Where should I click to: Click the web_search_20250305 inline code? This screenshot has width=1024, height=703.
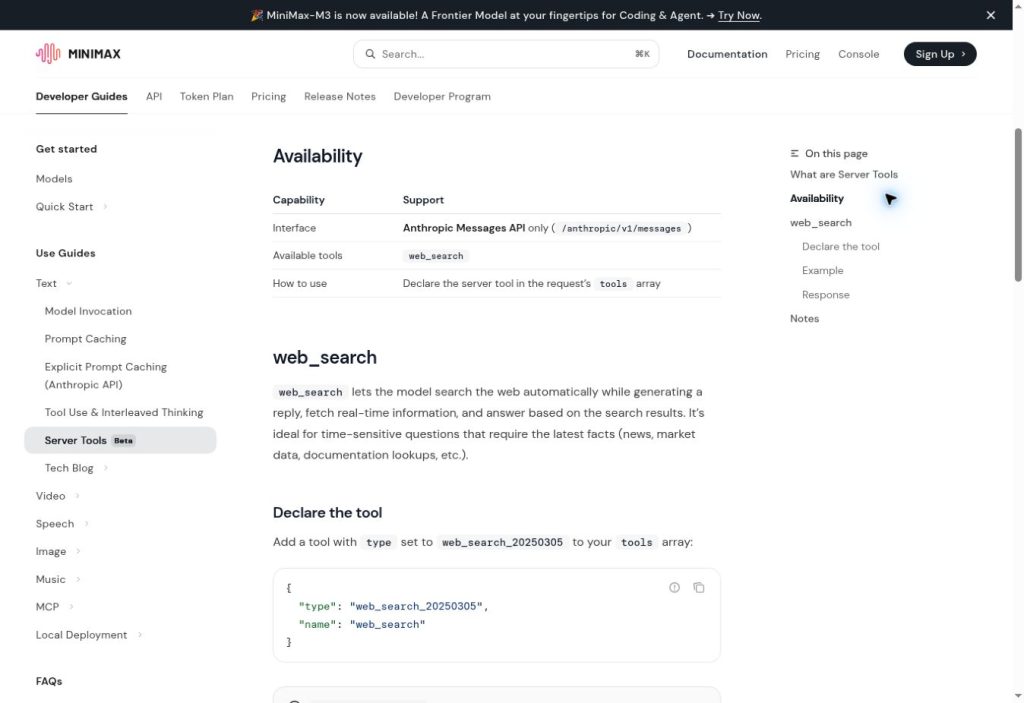click(x=502, y=542)
